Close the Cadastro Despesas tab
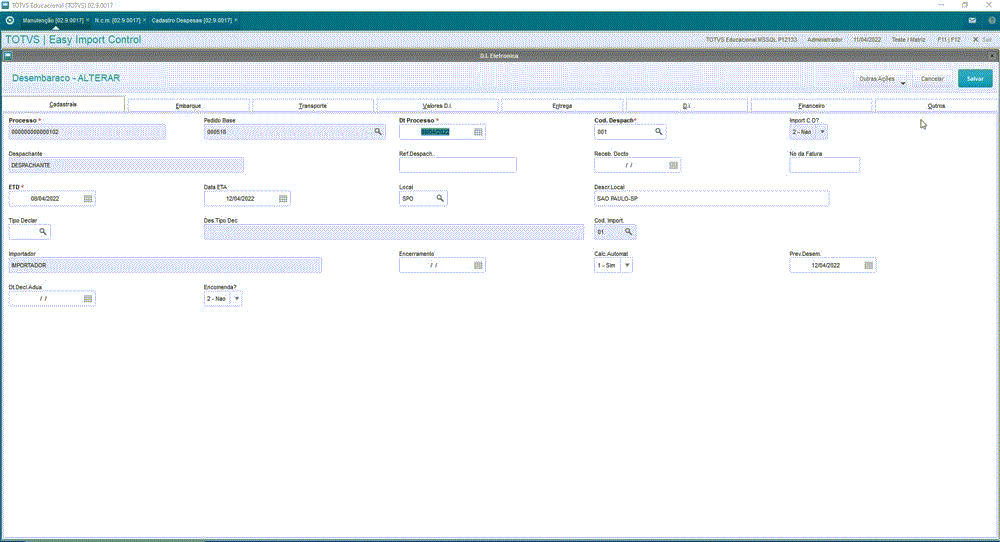Image resolution: width=1000 pixels, height=542 pixels. click(x=236, y=20)
